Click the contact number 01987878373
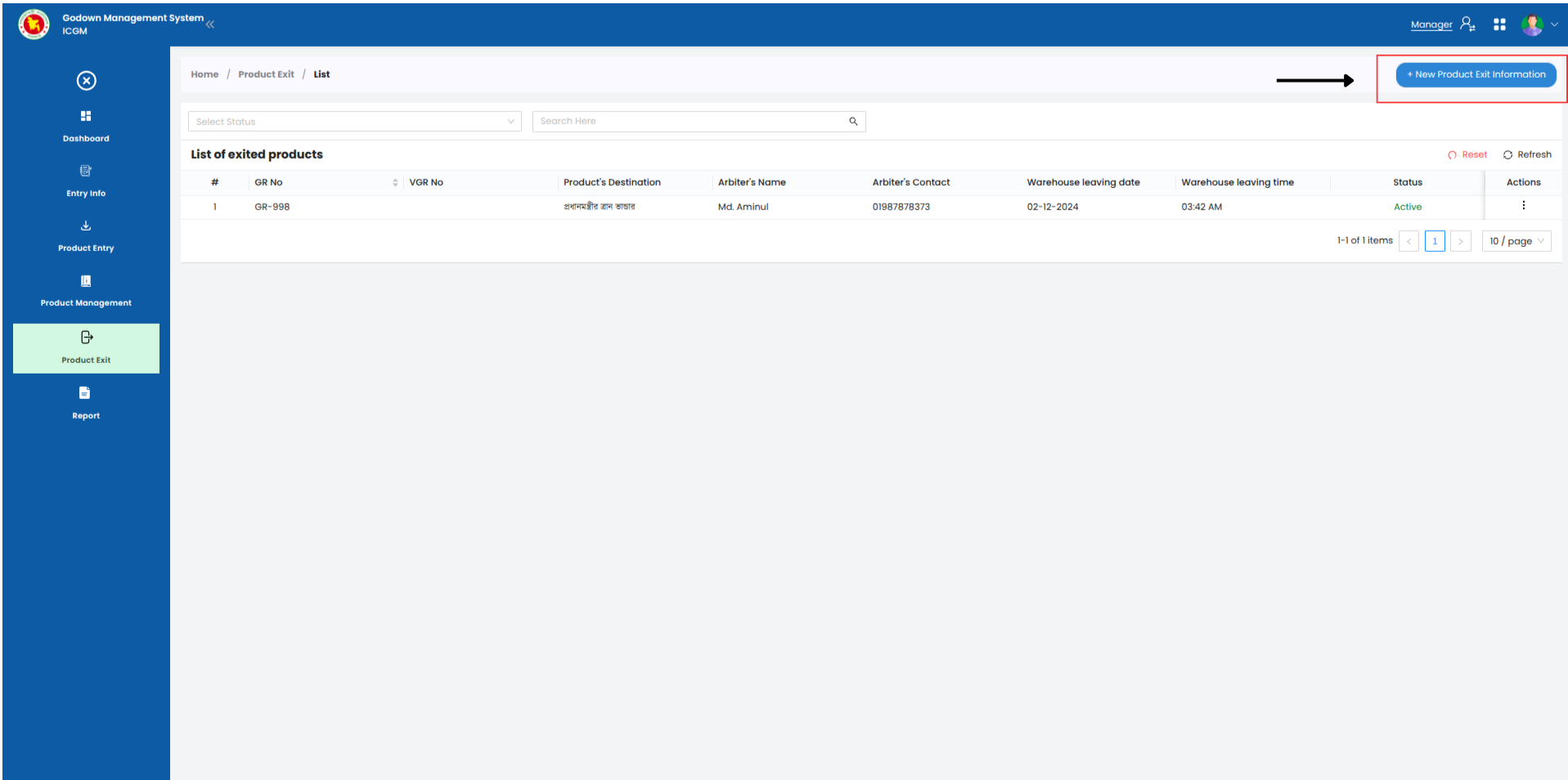 click(901, 207)
